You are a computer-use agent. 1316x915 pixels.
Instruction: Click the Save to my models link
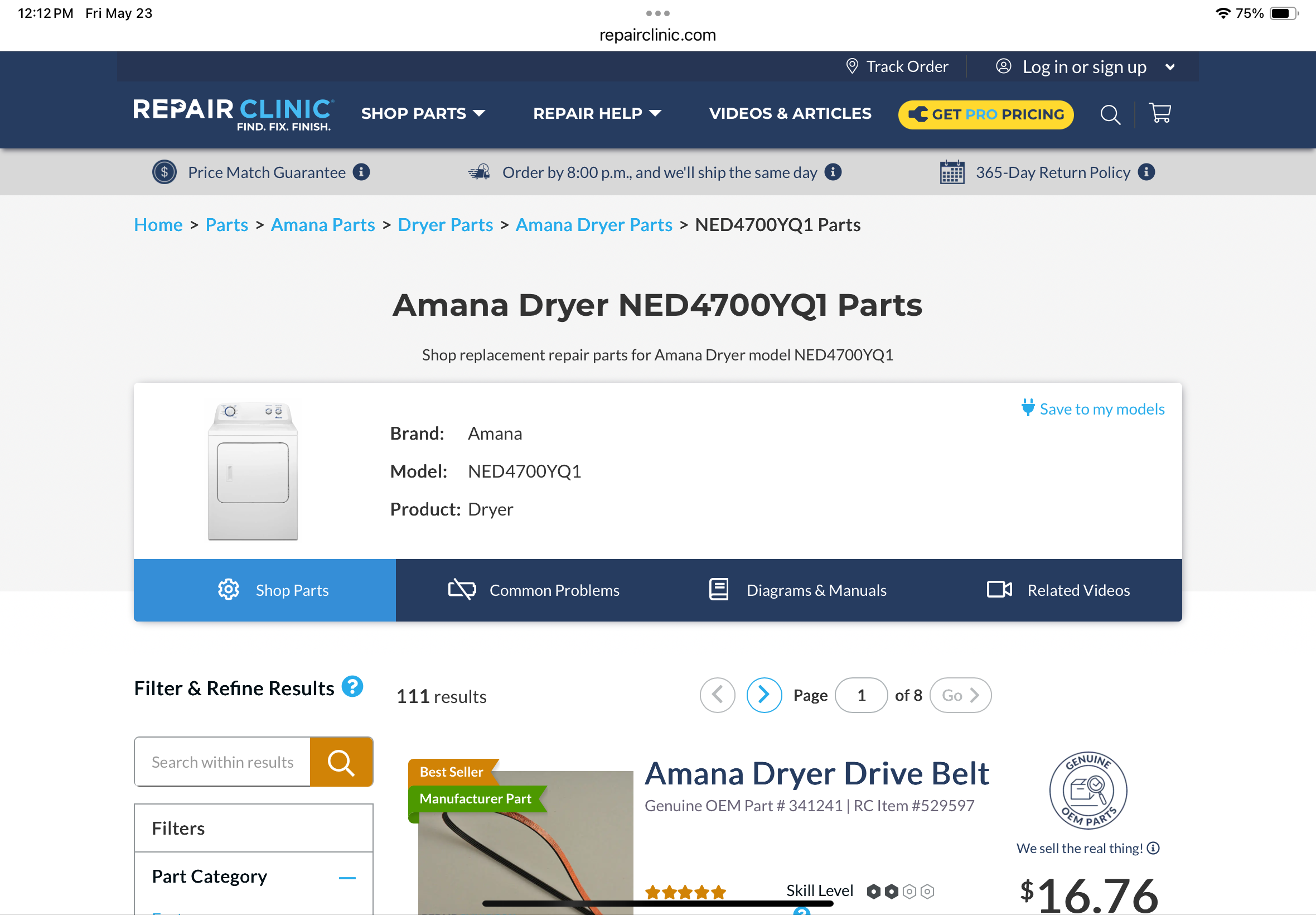(x=1101, y=409)
